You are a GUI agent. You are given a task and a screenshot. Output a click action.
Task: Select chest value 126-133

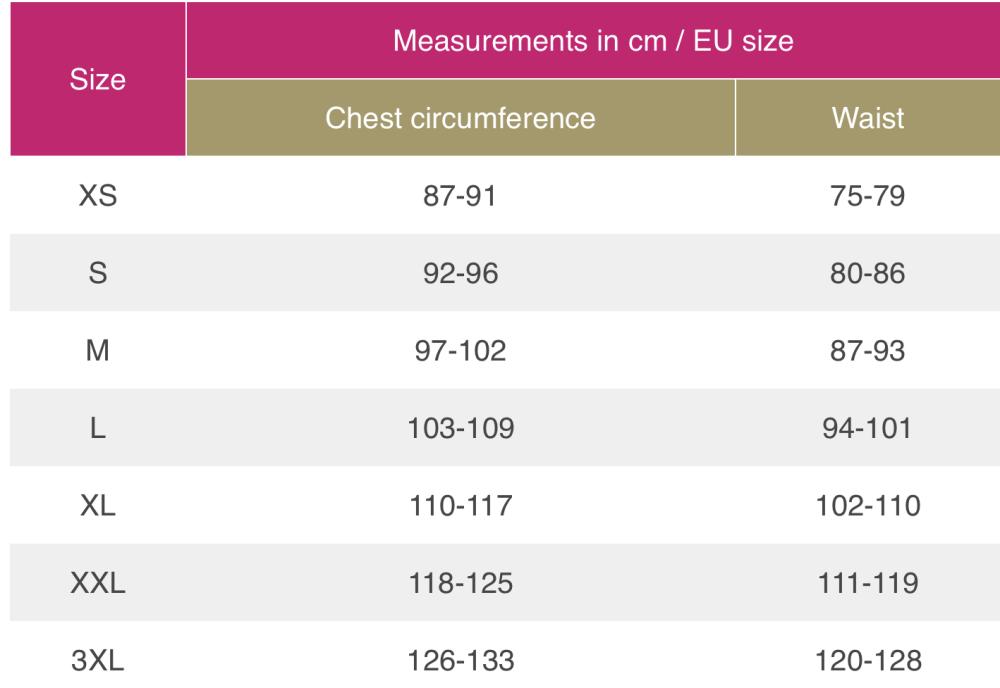point(461,661)
